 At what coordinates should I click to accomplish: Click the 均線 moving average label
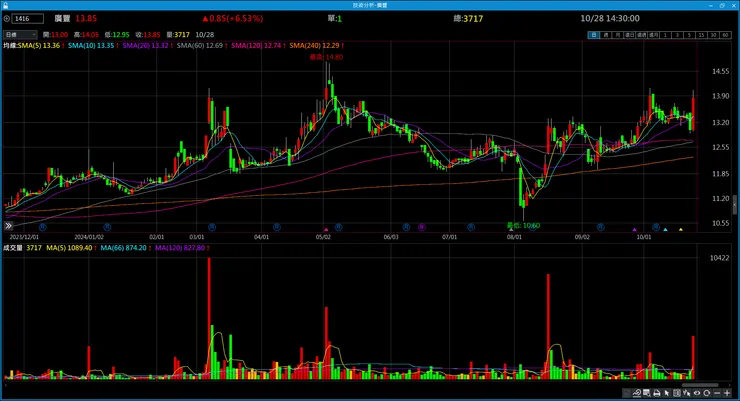[x=10, y=45]
